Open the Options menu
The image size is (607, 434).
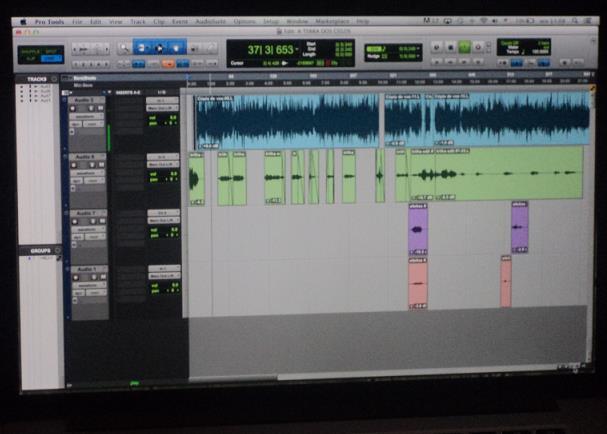pyautogui.click(x=244, y=22)
